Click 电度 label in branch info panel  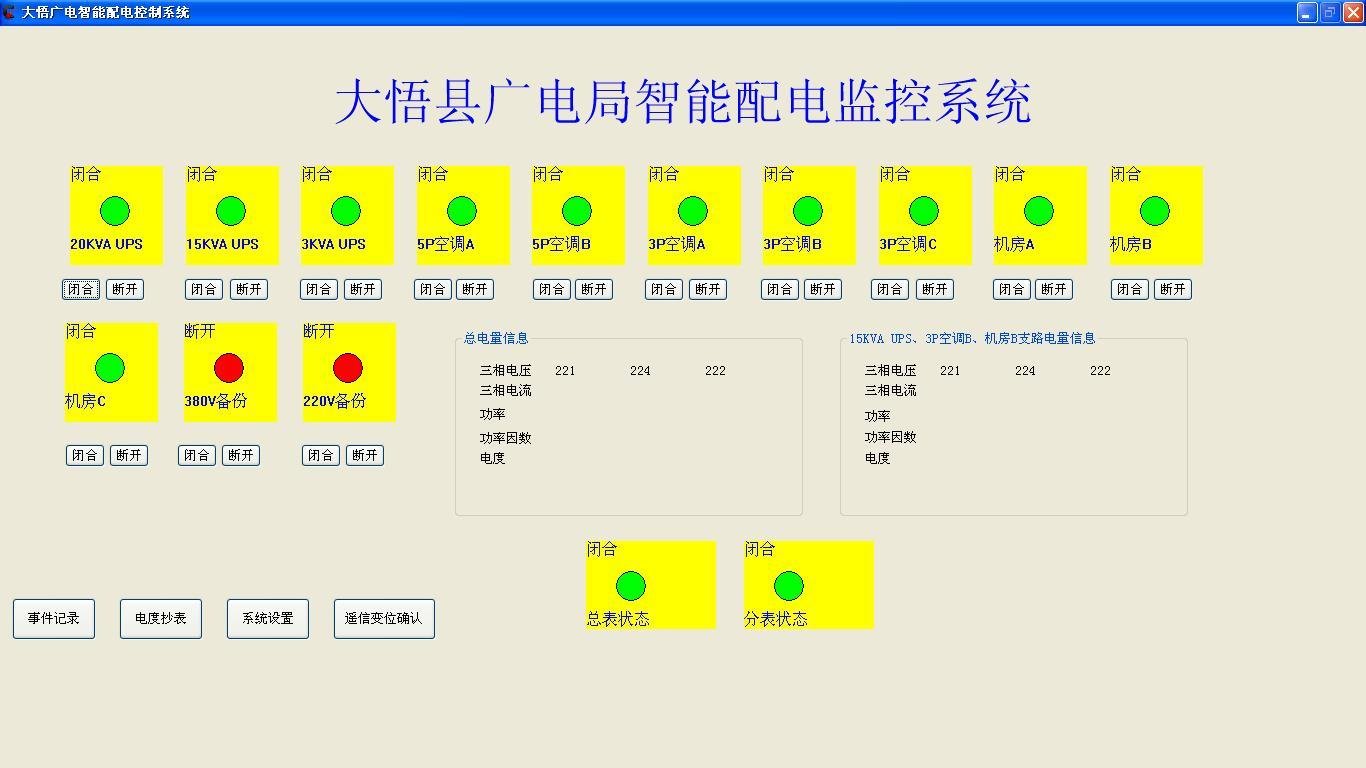(878, 458)
